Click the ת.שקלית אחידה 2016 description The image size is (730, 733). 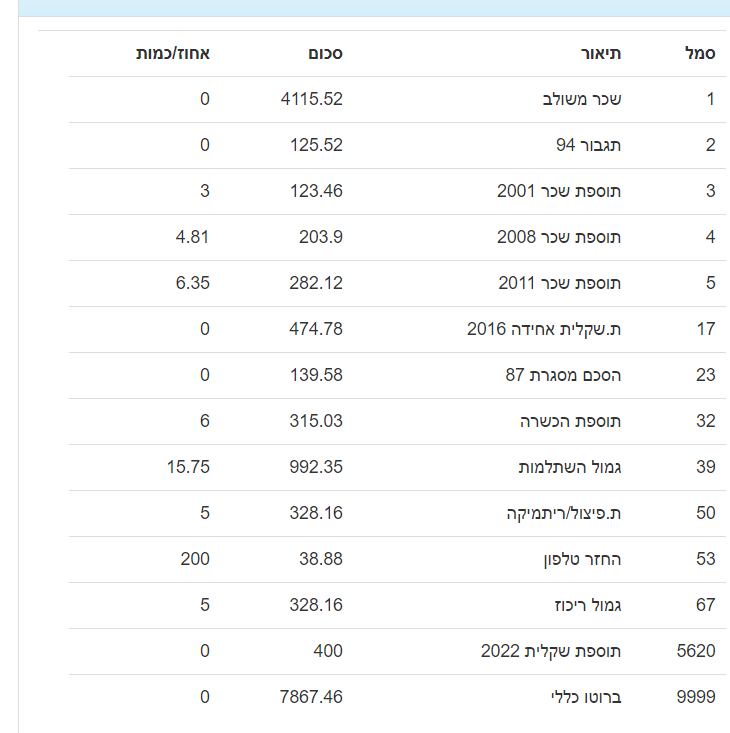[544, 329]
